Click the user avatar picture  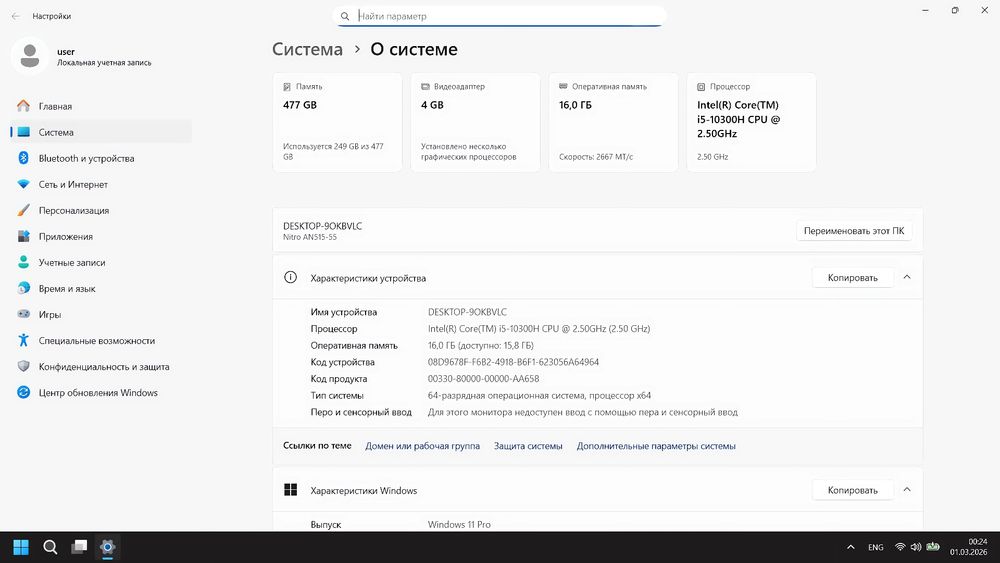(x=29, y=56)
